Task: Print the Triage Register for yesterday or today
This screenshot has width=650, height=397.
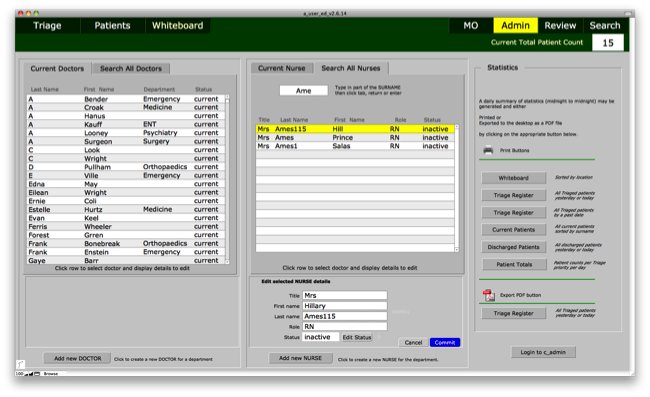Action: tap(514, 195)
